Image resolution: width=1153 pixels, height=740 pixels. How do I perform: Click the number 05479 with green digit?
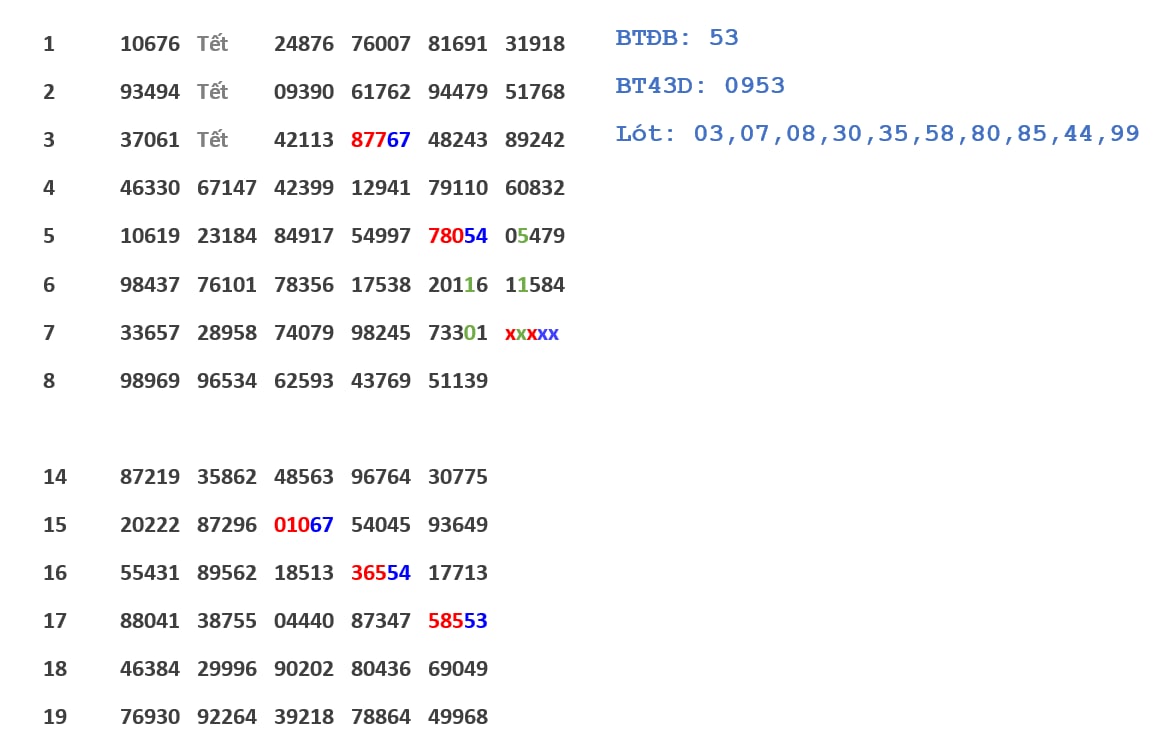pyautogui.click(x=535, y=236)
